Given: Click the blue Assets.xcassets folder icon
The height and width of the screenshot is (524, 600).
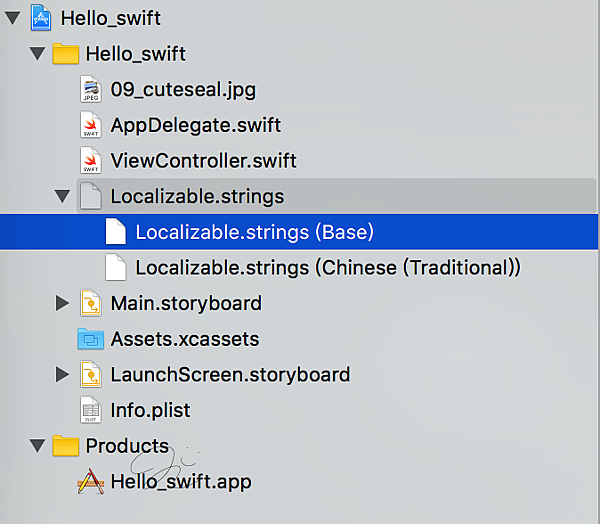Looking at the screenshot, I should (x=90, y=339).
